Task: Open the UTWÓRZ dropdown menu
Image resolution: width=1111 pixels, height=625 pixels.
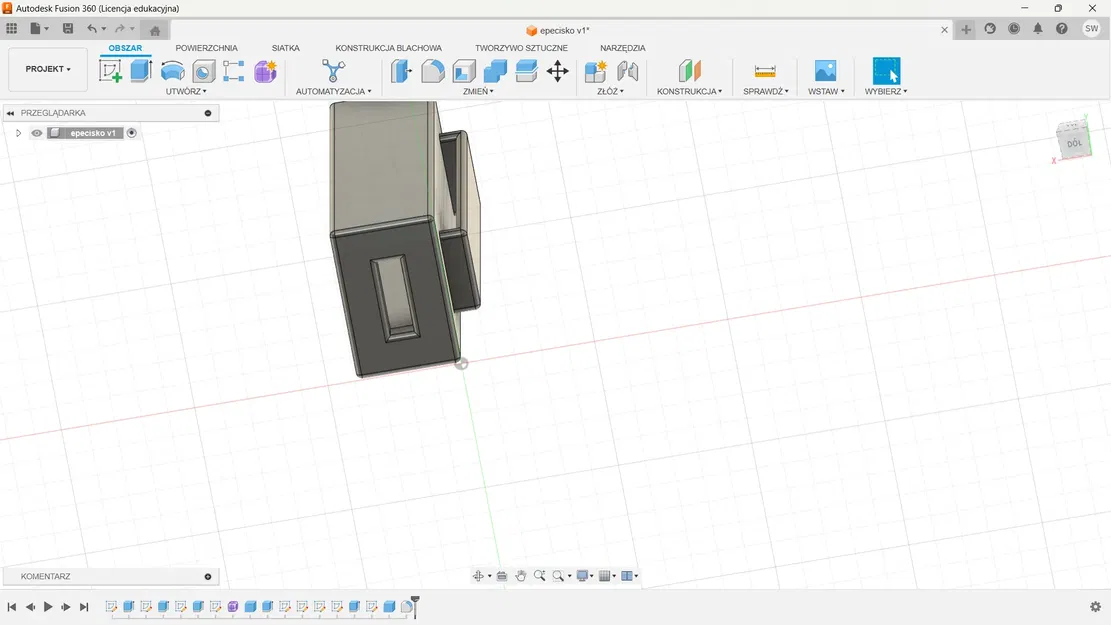Action: [186, 91]
